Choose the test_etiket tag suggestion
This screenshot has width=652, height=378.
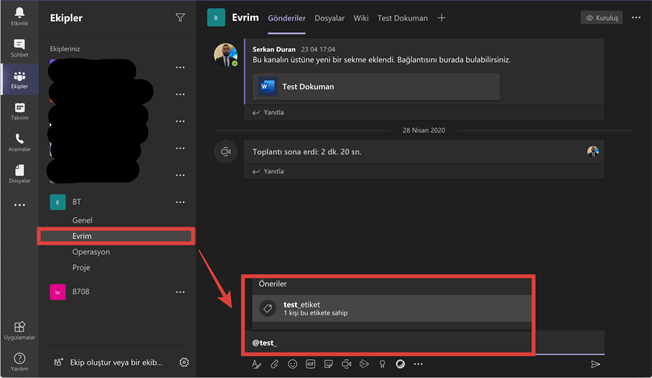tap(391, 309)
